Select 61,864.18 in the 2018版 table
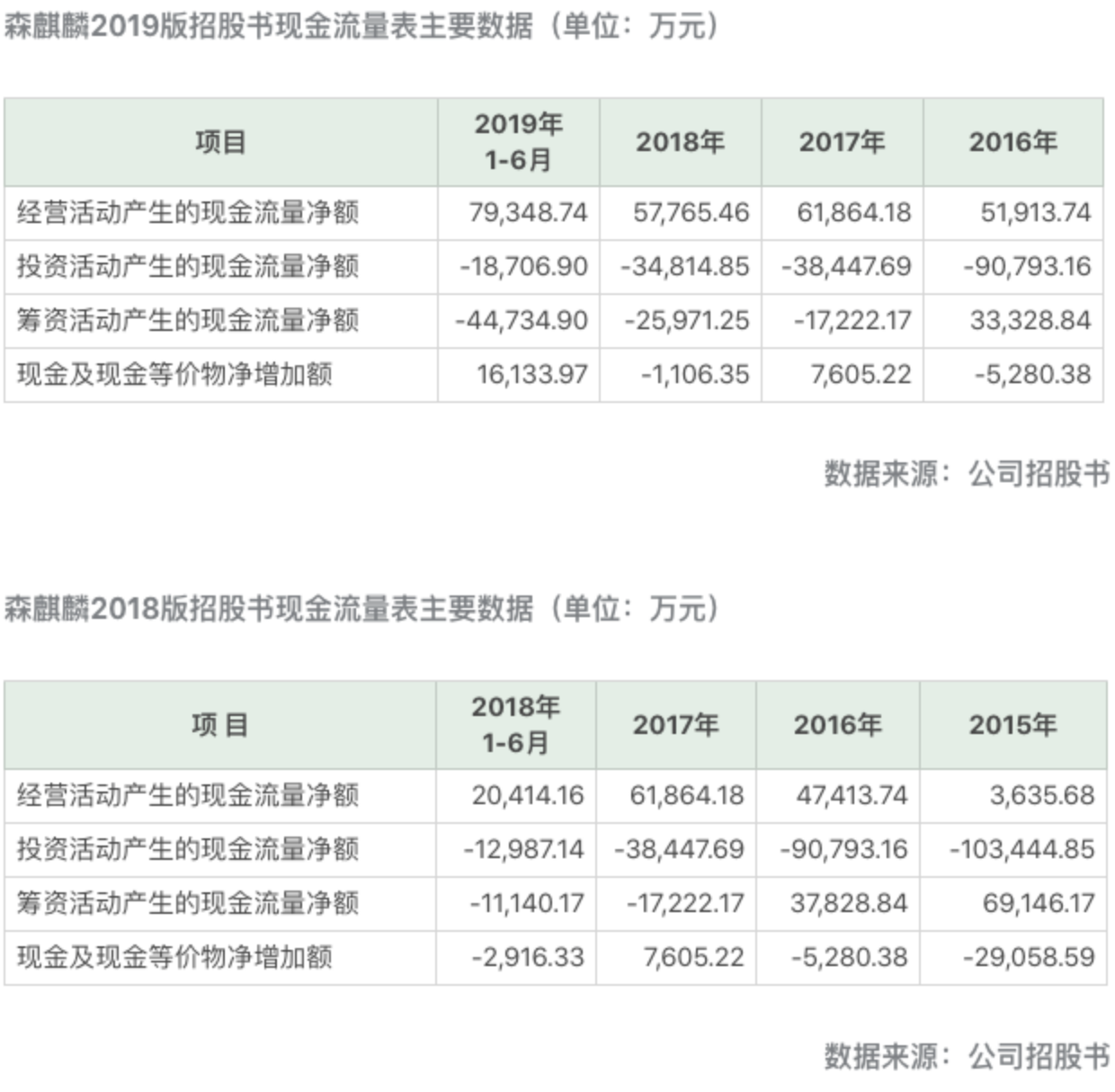Viewport: 1115px width, 1092px height. pyautogui.click(x=687, y=795)
